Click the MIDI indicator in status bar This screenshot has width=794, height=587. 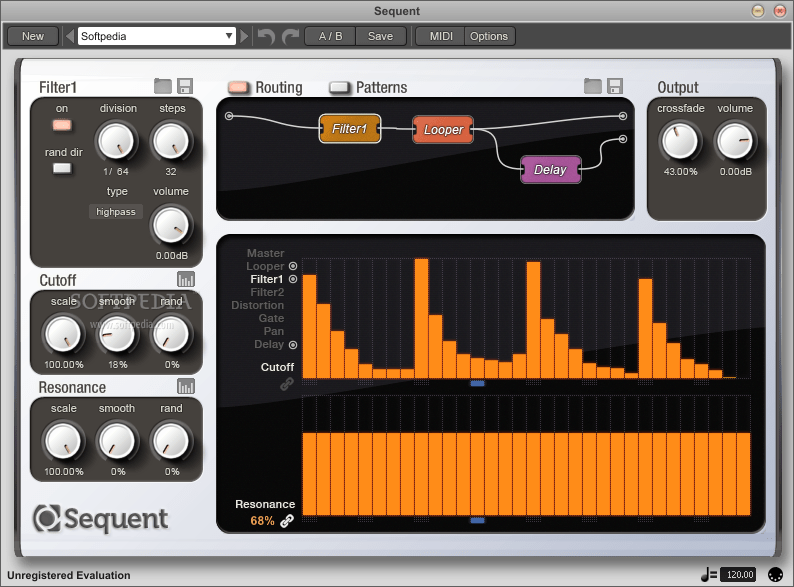775,574
